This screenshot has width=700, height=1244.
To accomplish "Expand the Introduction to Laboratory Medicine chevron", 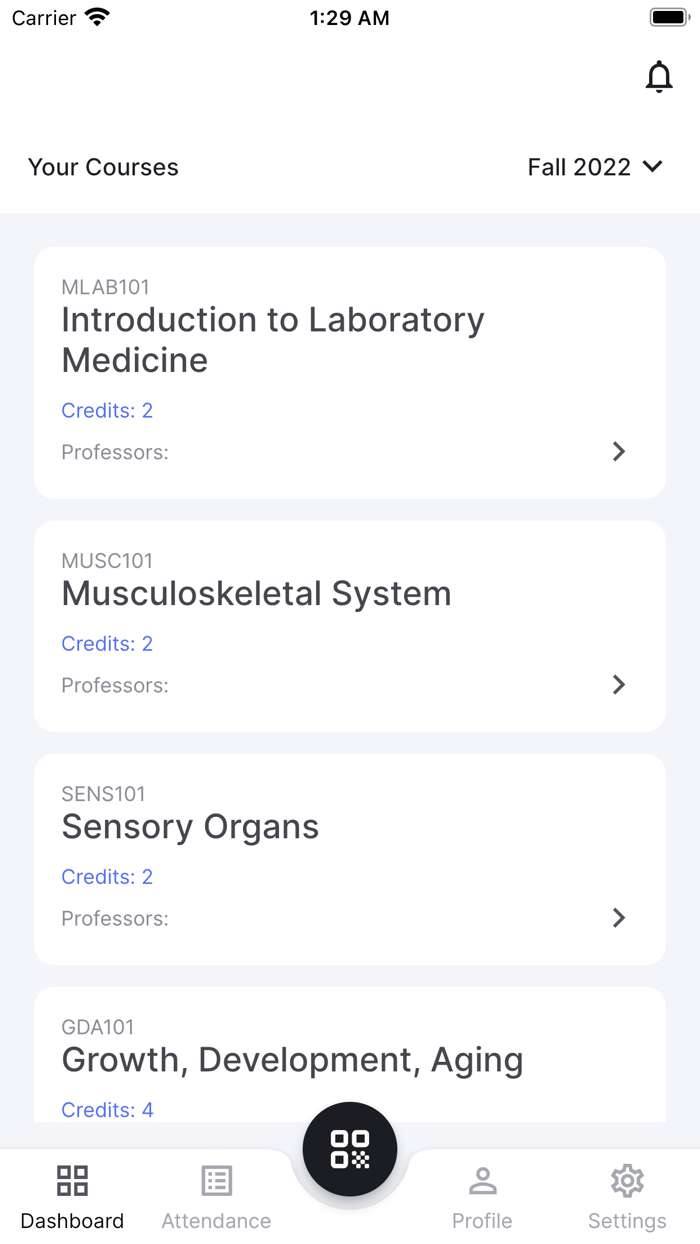I will [x=619, y=452].
